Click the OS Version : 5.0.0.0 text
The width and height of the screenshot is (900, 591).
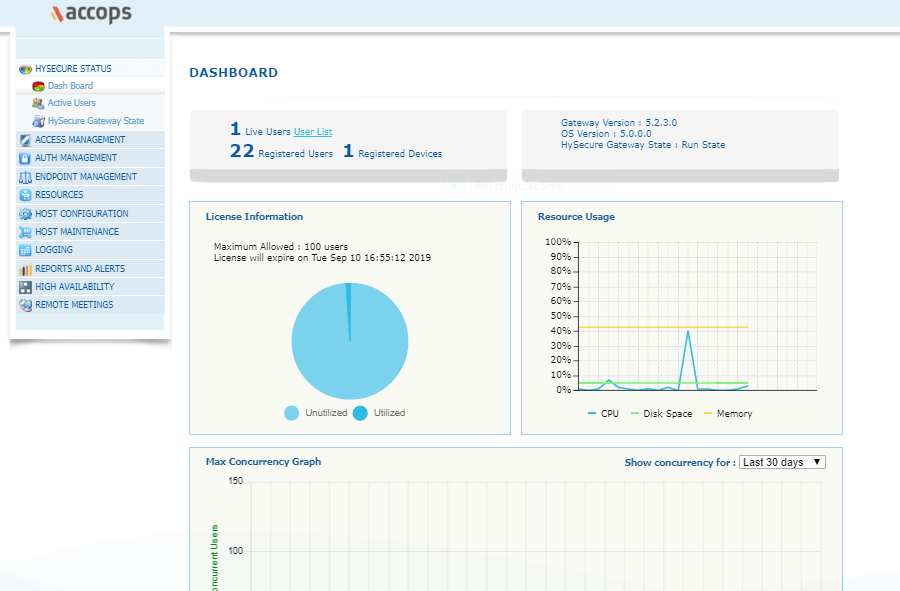point(606,134)
